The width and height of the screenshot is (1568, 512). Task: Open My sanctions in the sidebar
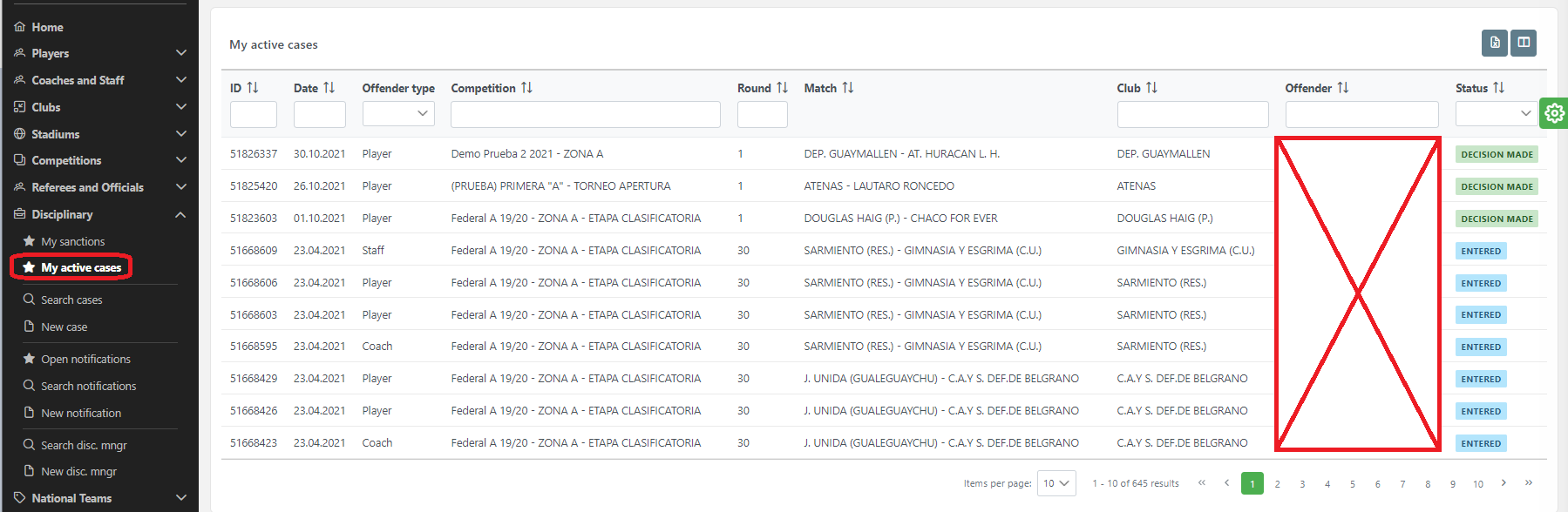point(72,241)
